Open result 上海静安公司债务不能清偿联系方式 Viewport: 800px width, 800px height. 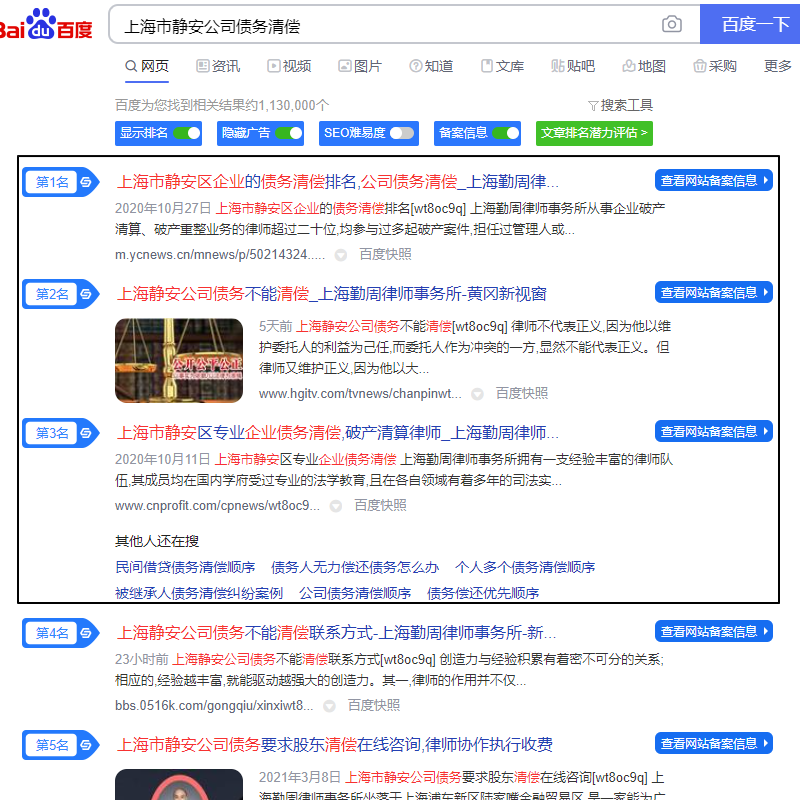point(336,633)
